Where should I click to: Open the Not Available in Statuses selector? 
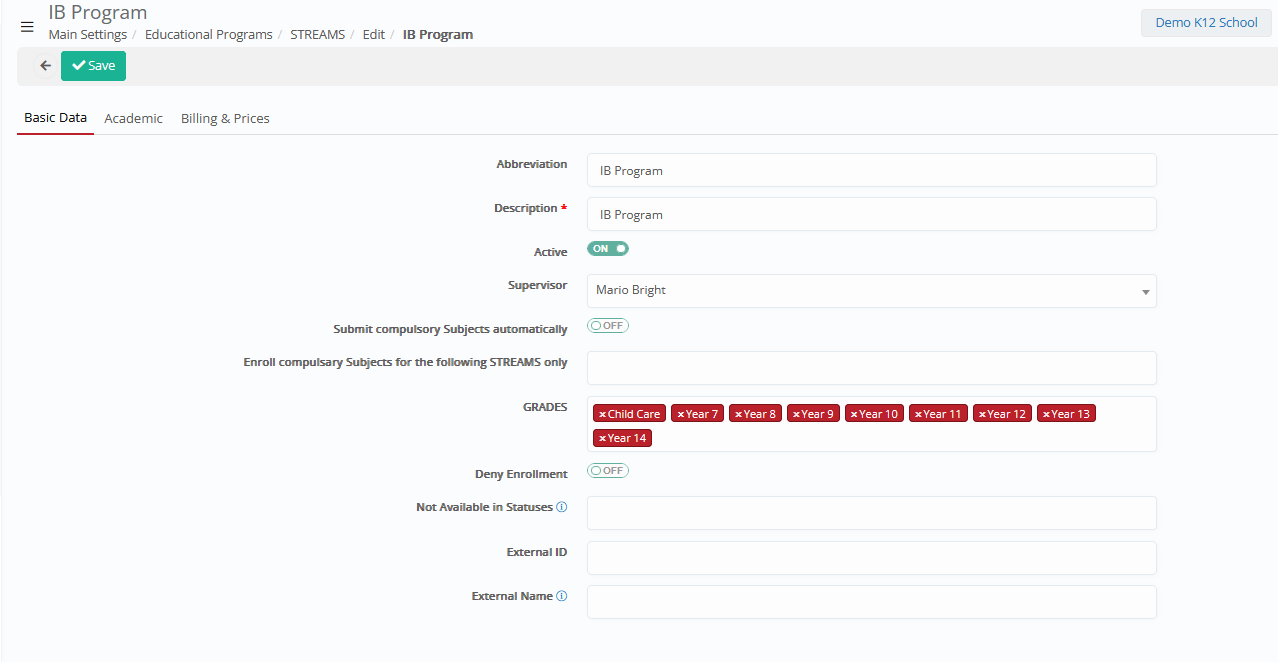tap(871, 513)
